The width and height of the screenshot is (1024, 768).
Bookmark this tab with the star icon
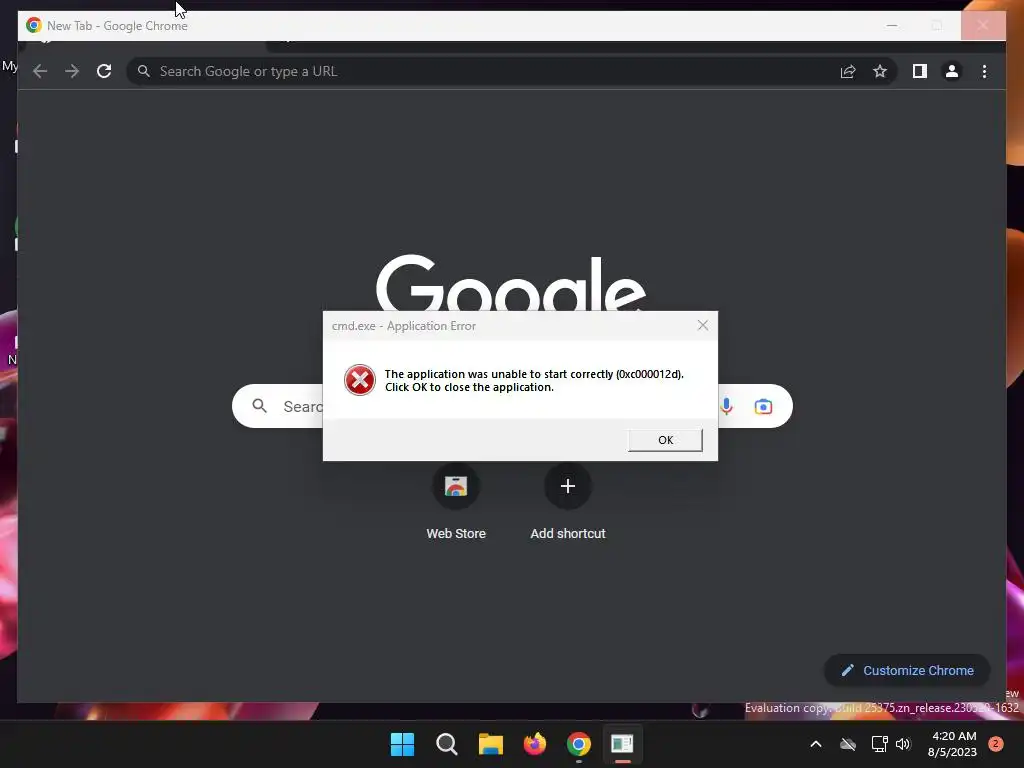click(880, 71)
